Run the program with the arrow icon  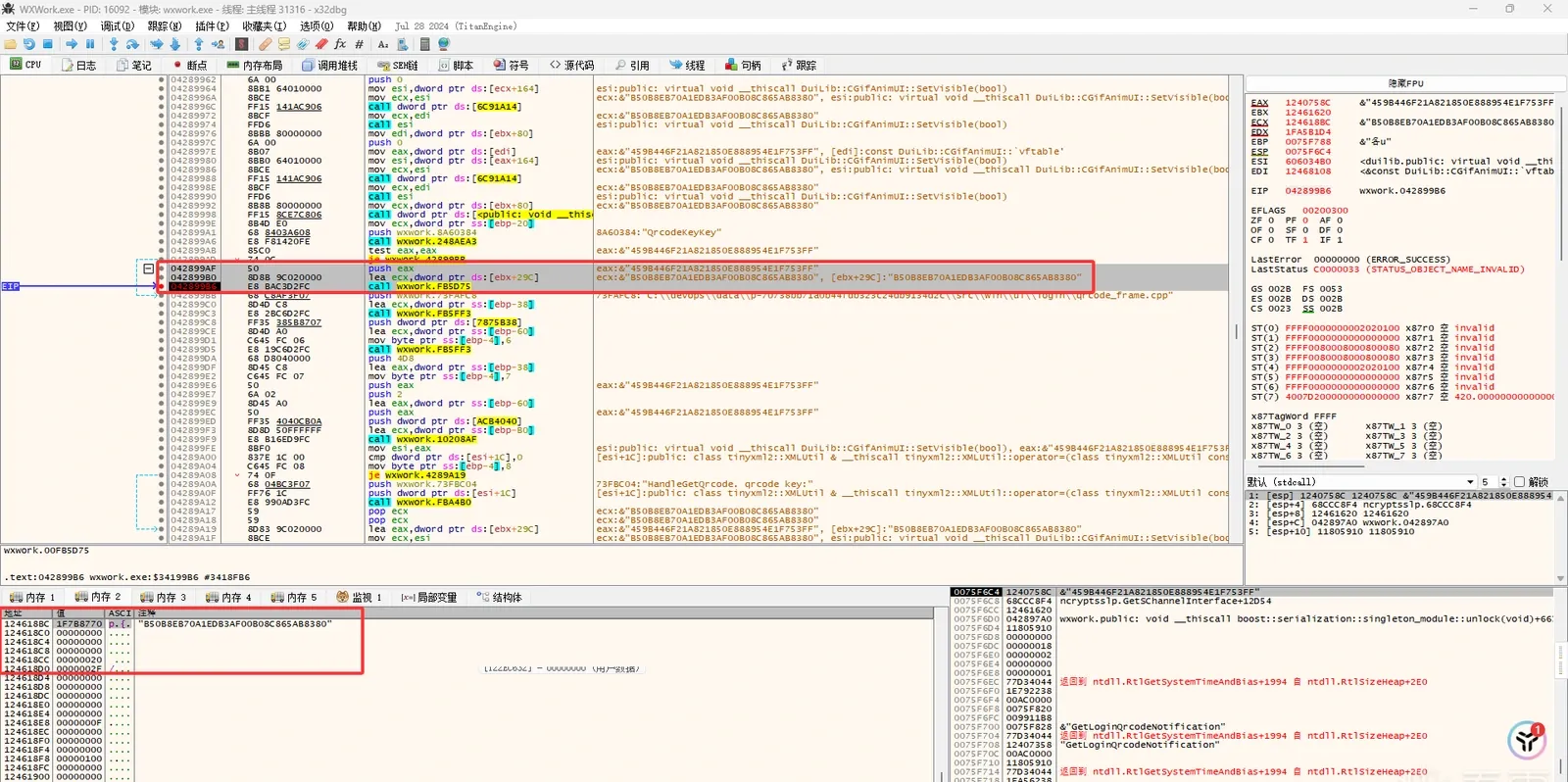pos(72,44)
